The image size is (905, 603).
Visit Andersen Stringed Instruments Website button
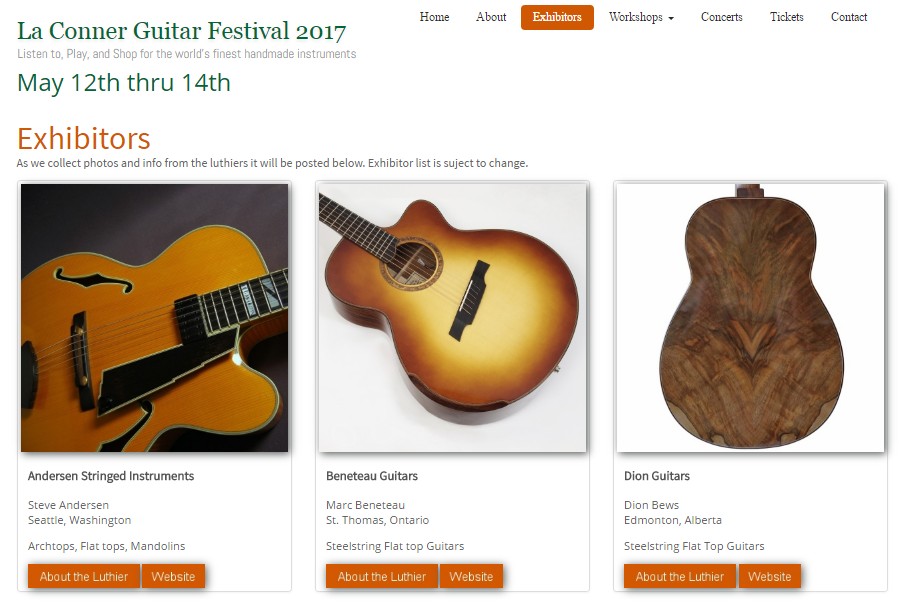[x=173, y=576]
